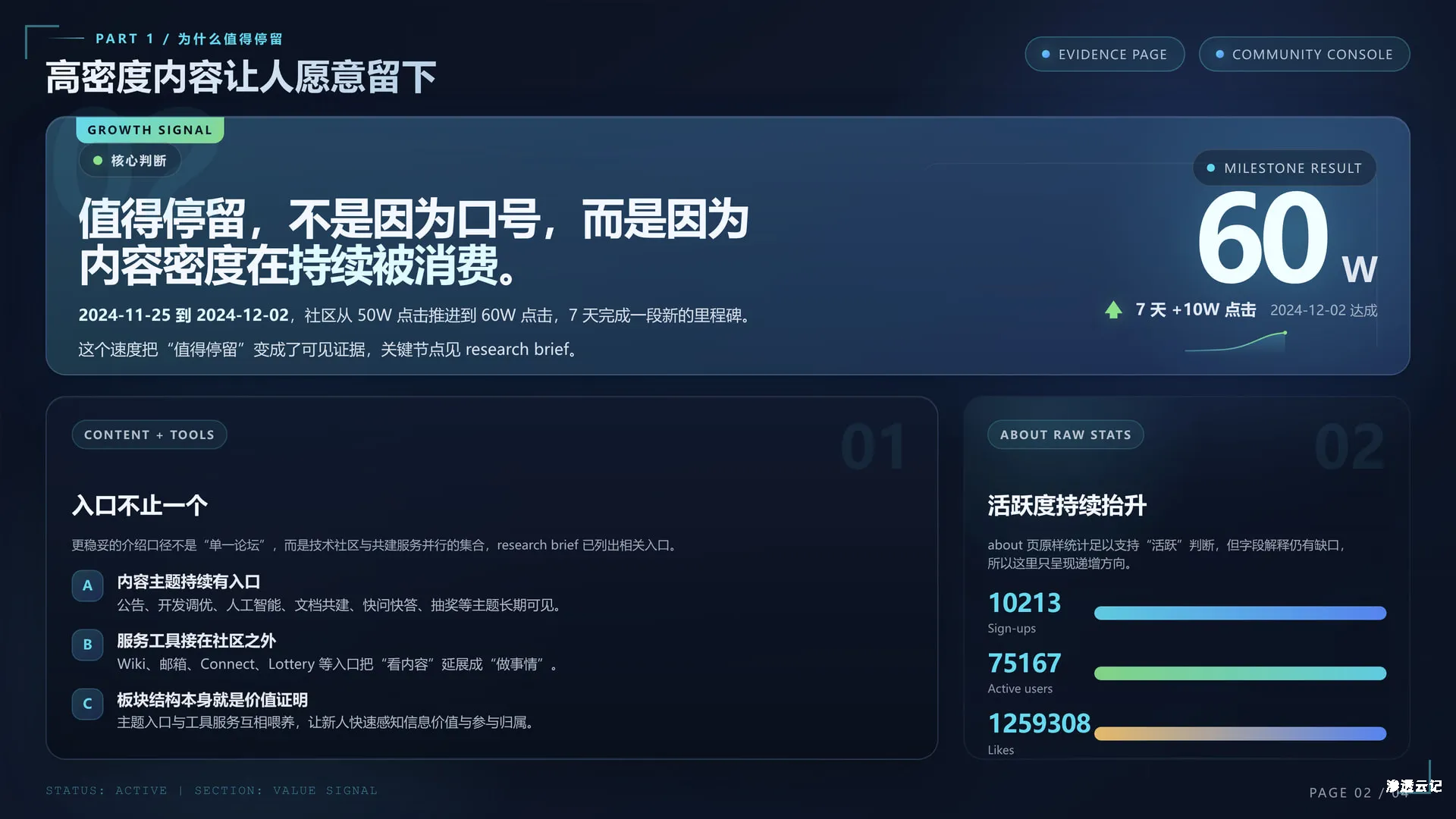This screenshot has height=819, width=1456.
Task: Click the green status dot inside 核心判断 pill
Action: [96, 160]
